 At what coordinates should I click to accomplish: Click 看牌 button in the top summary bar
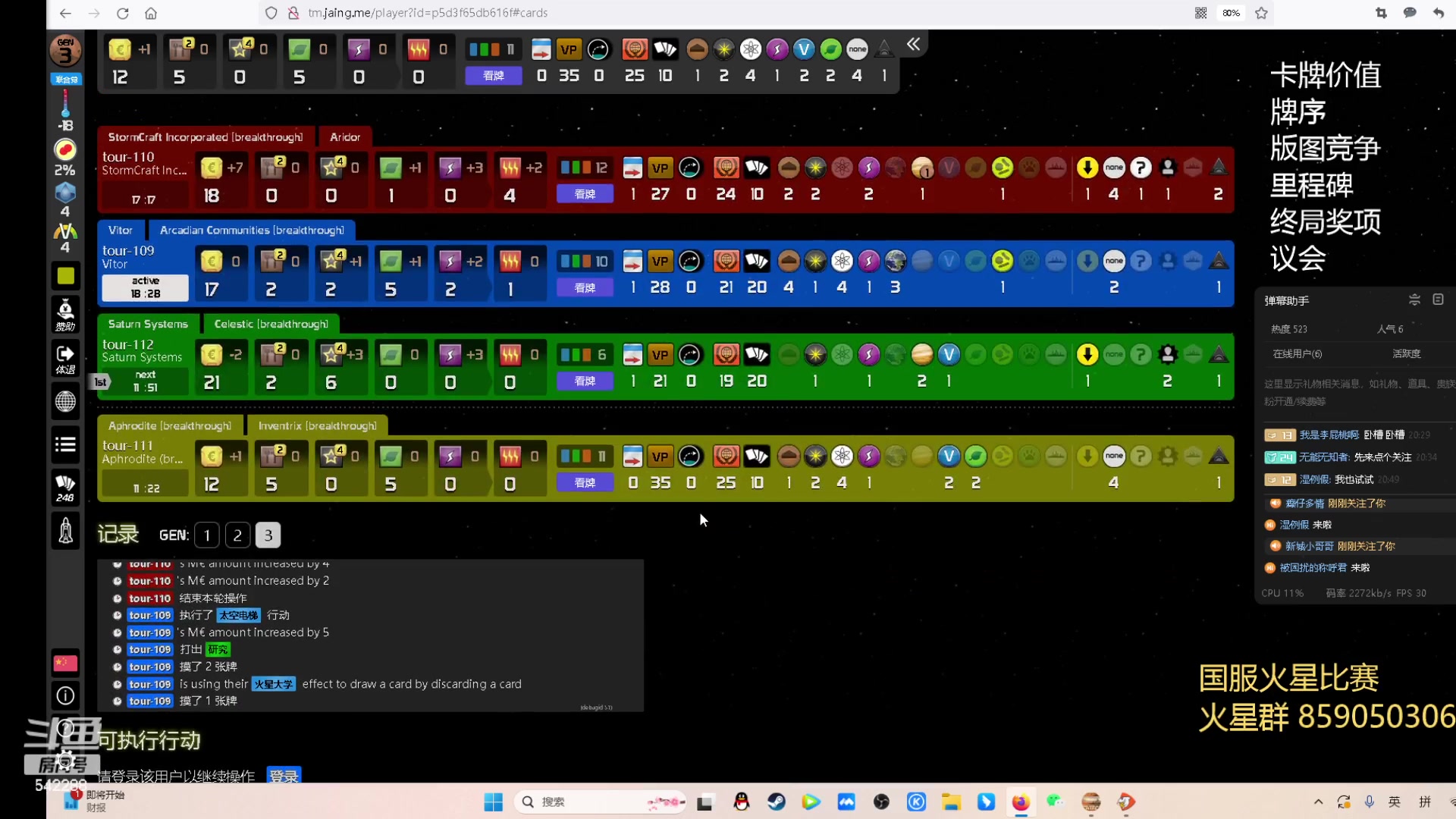(494, 76)
